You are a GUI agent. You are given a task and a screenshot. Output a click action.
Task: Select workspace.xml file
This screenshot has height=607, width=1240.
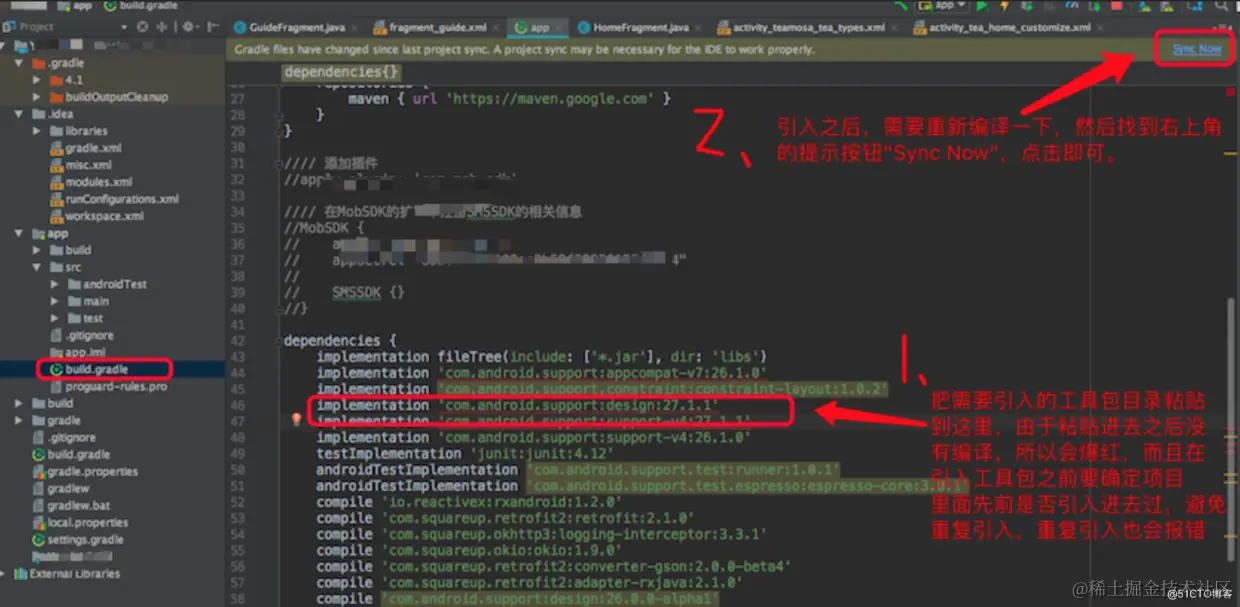[96, 216]
